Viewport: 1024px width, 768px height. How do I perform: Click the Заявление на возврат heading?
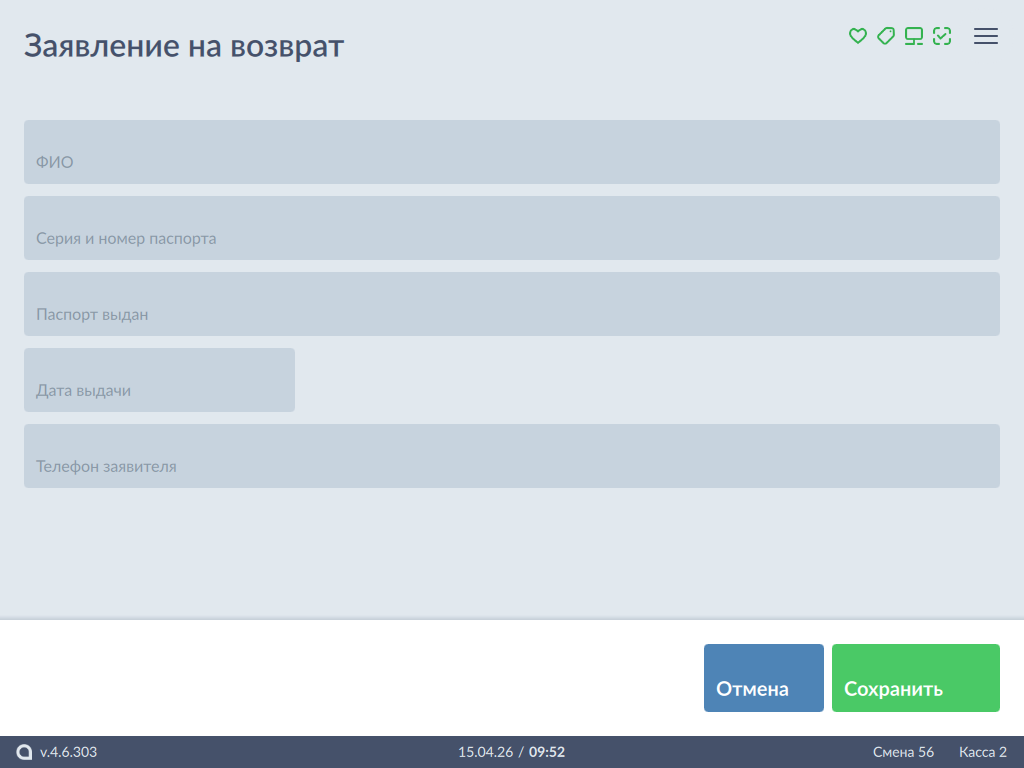pyautogui.click(x=184, y=46)
